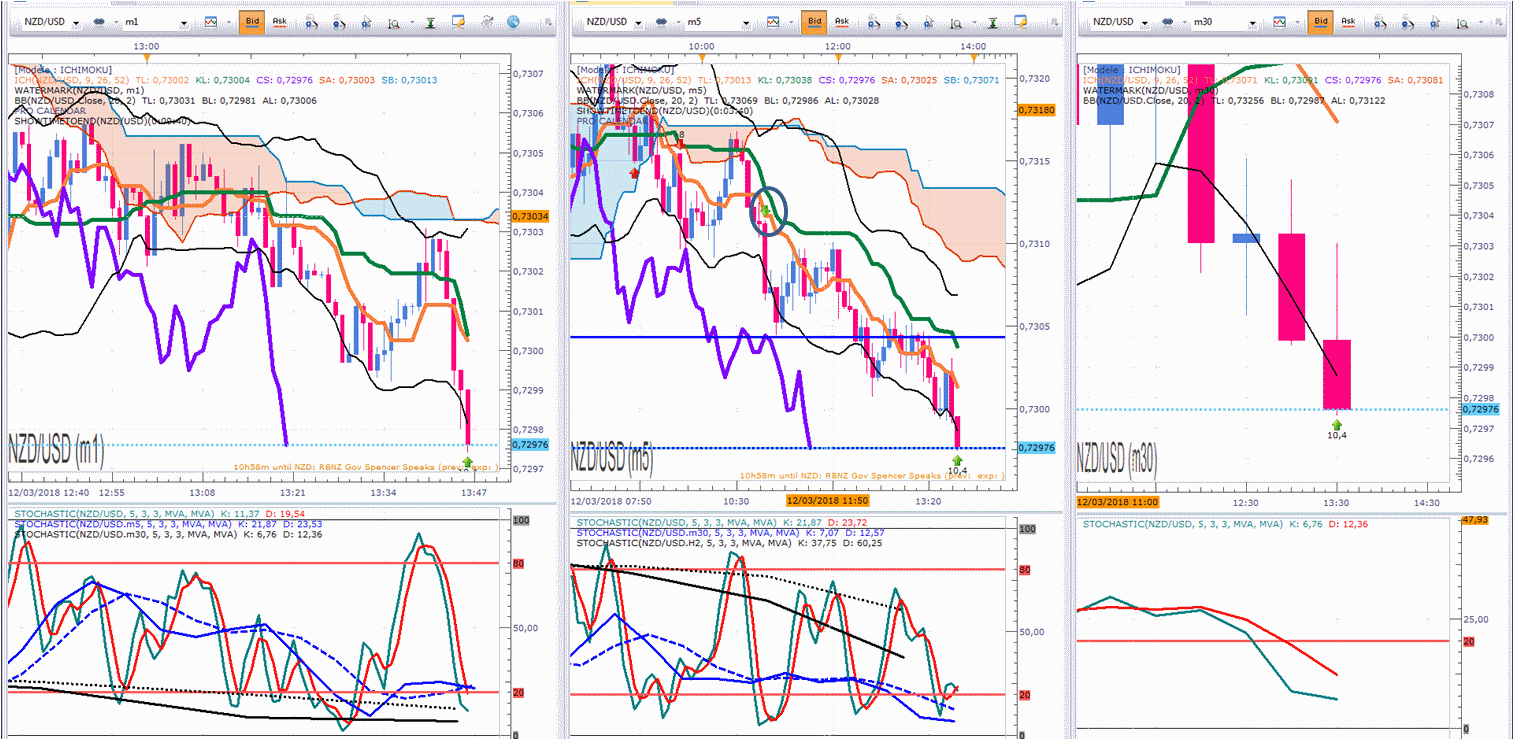1514x740 pixels.
Task: Open the chart type icon in the m1 toolbar
Action: click(x=212, y=21)
